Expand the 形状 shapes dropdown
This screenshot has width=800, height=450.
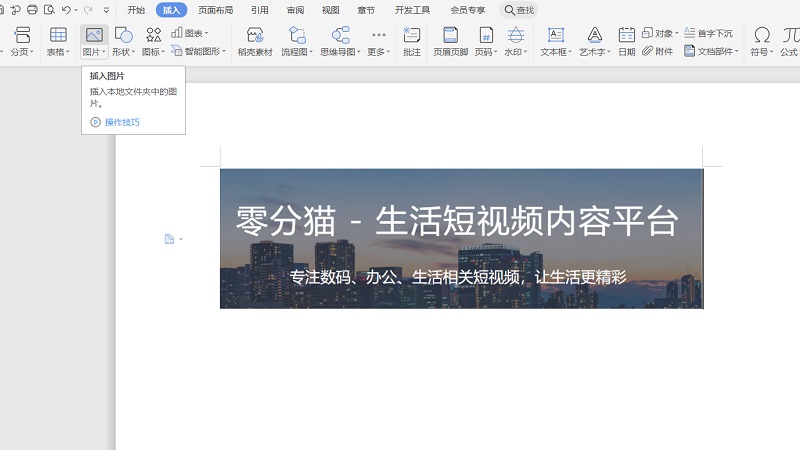(123, 52)
